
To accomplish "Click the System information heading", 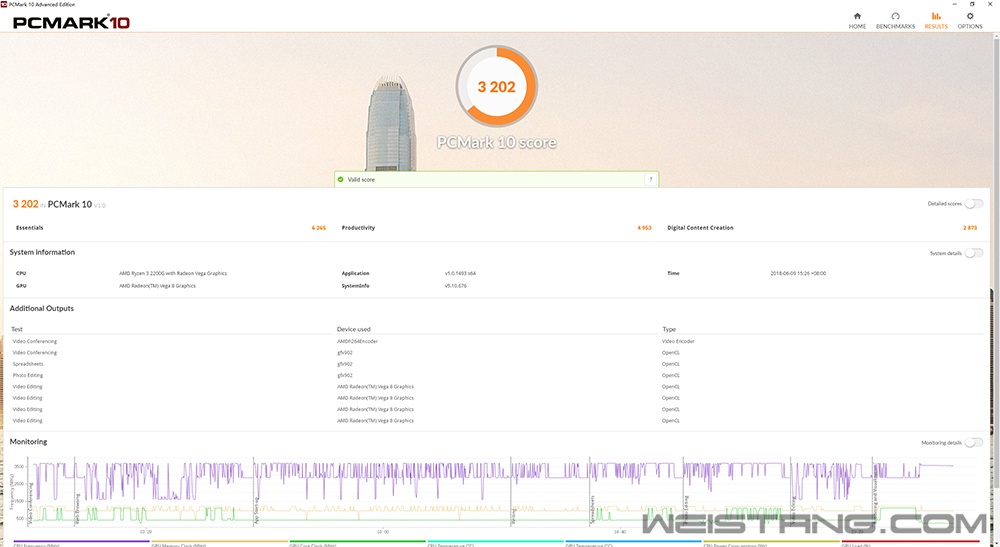I will click(x=42, y=252).
